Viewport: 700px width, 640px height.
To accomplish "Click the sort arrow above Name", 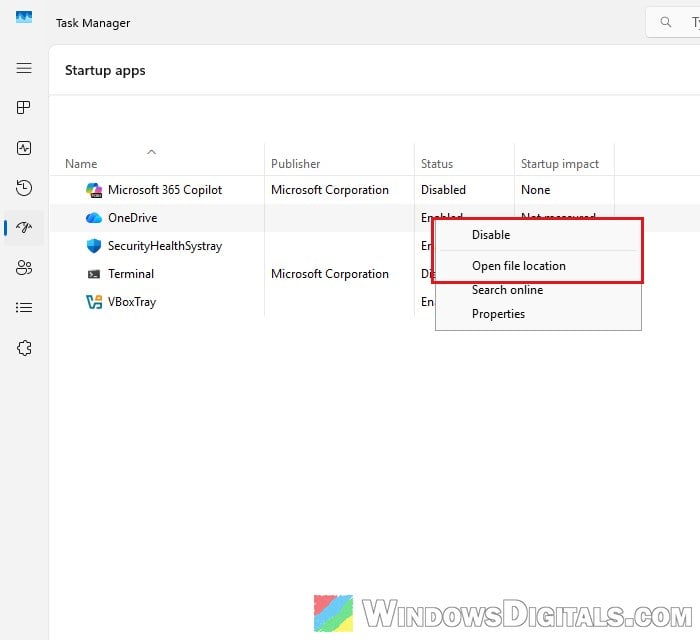I will click(x=151, y=152).
